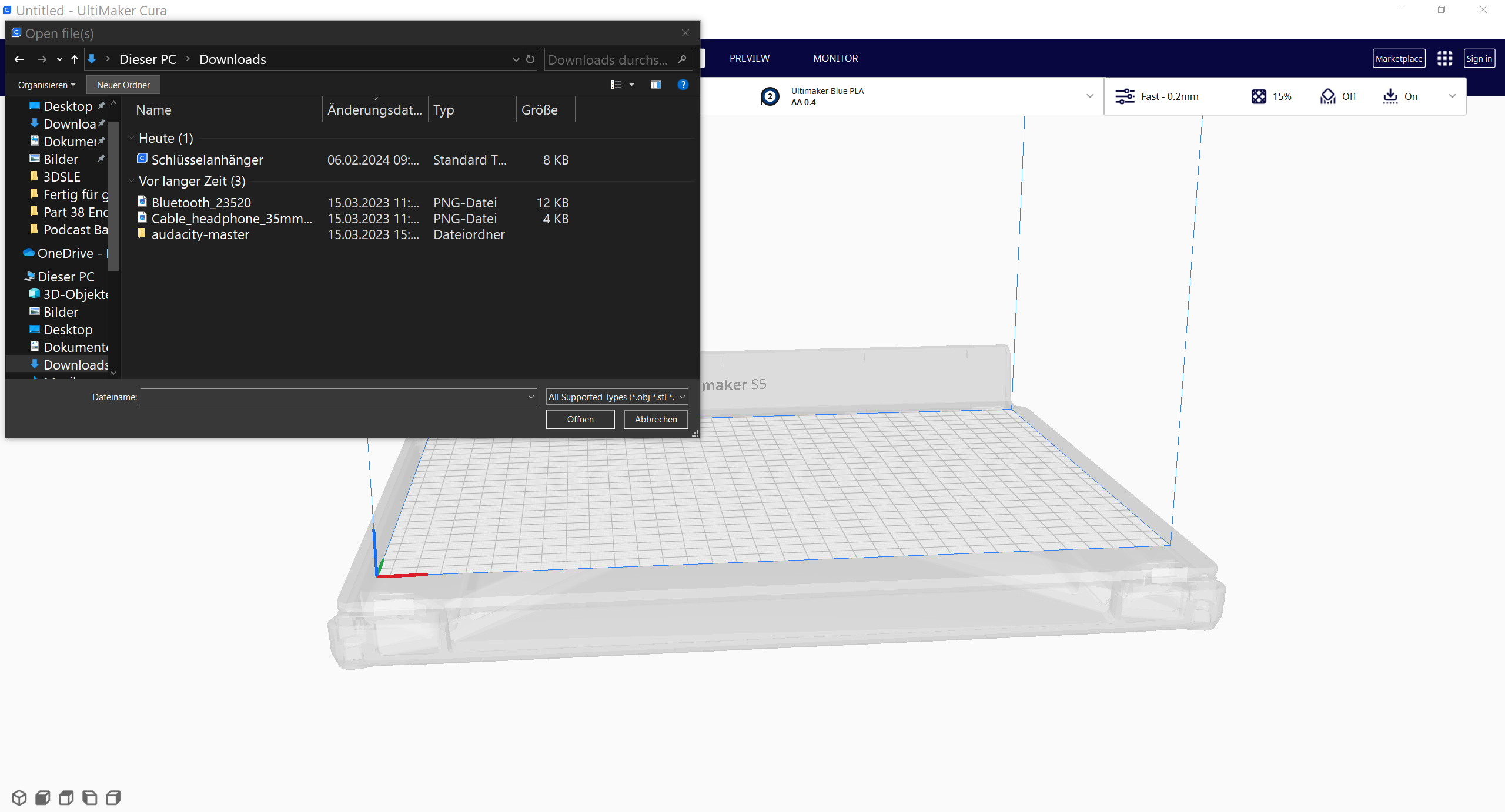Click the extruder 2 material icon
This screenshot has height=812, width=1505.
tap(770, 96)
